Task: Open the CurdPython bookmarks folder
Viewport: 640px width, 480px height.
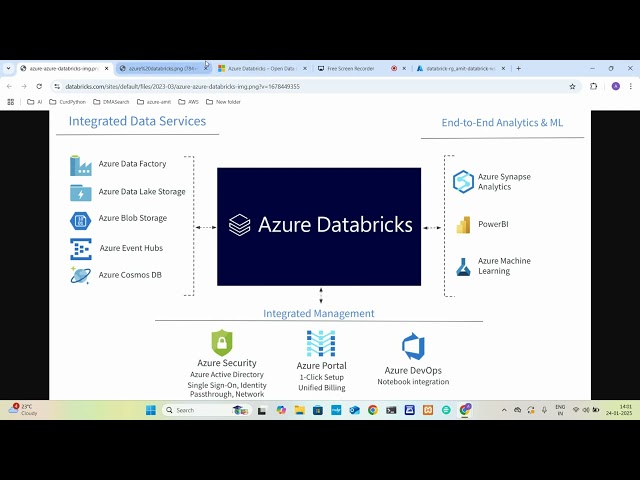Action: (67, 102)
